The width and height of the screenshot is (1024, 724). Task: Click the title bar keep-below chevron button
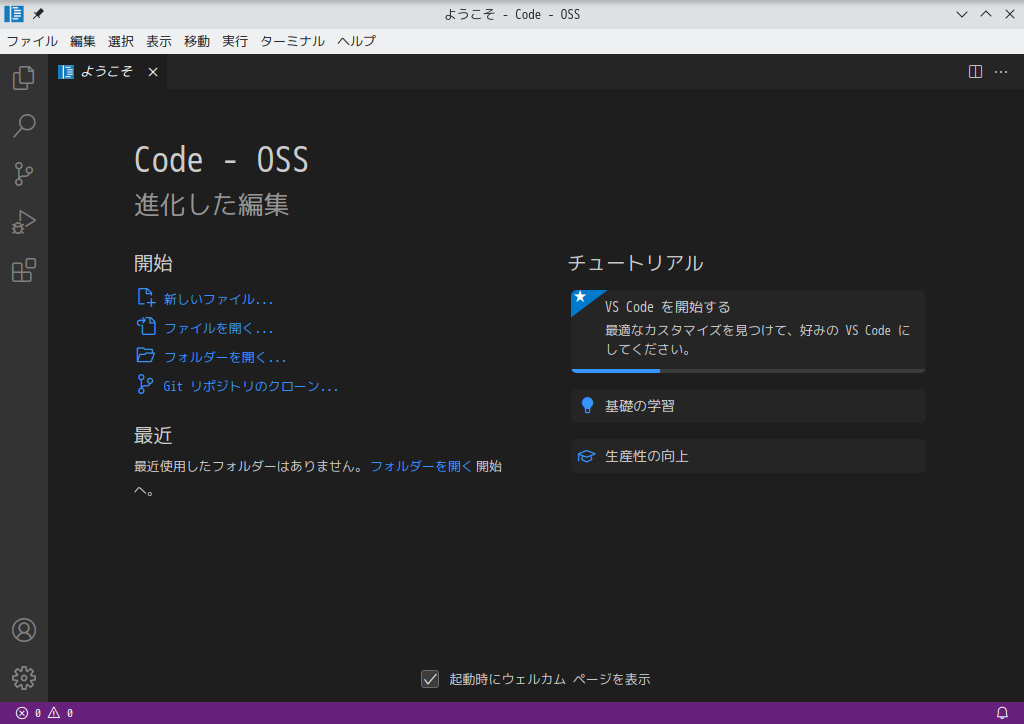point(962,14)
